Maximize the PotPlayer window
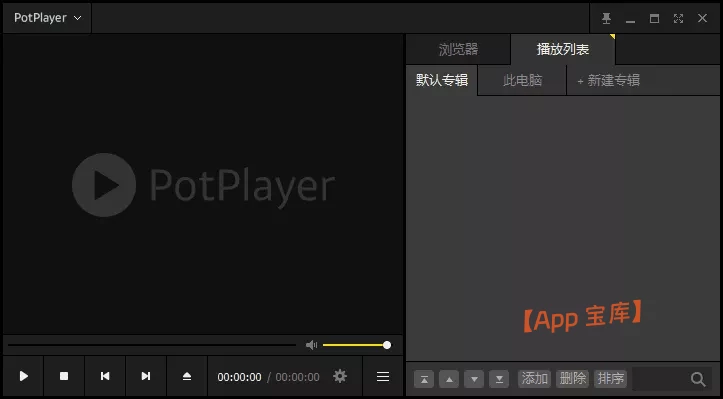This screenshot has width=723, height=399. click(x=654, y=18)
